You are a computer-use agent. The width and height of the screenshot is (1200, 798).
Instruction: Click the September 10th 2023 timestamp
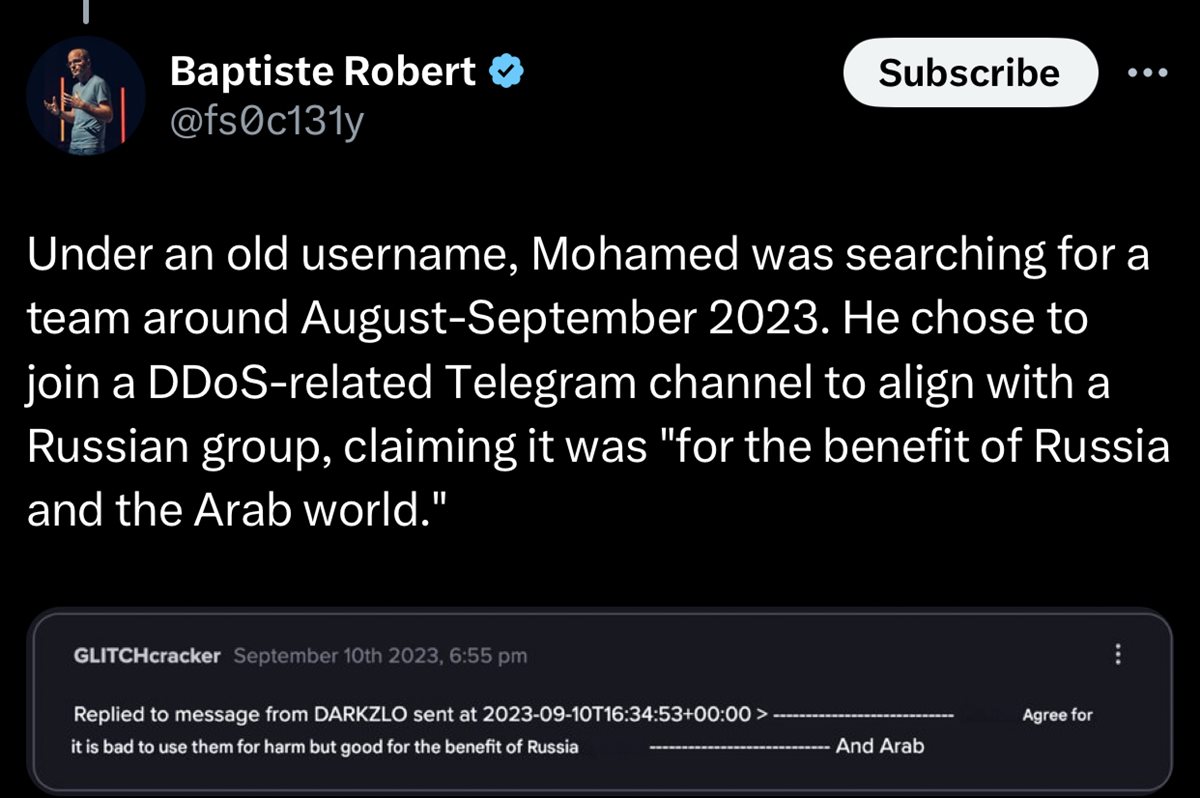click(379, 656)
